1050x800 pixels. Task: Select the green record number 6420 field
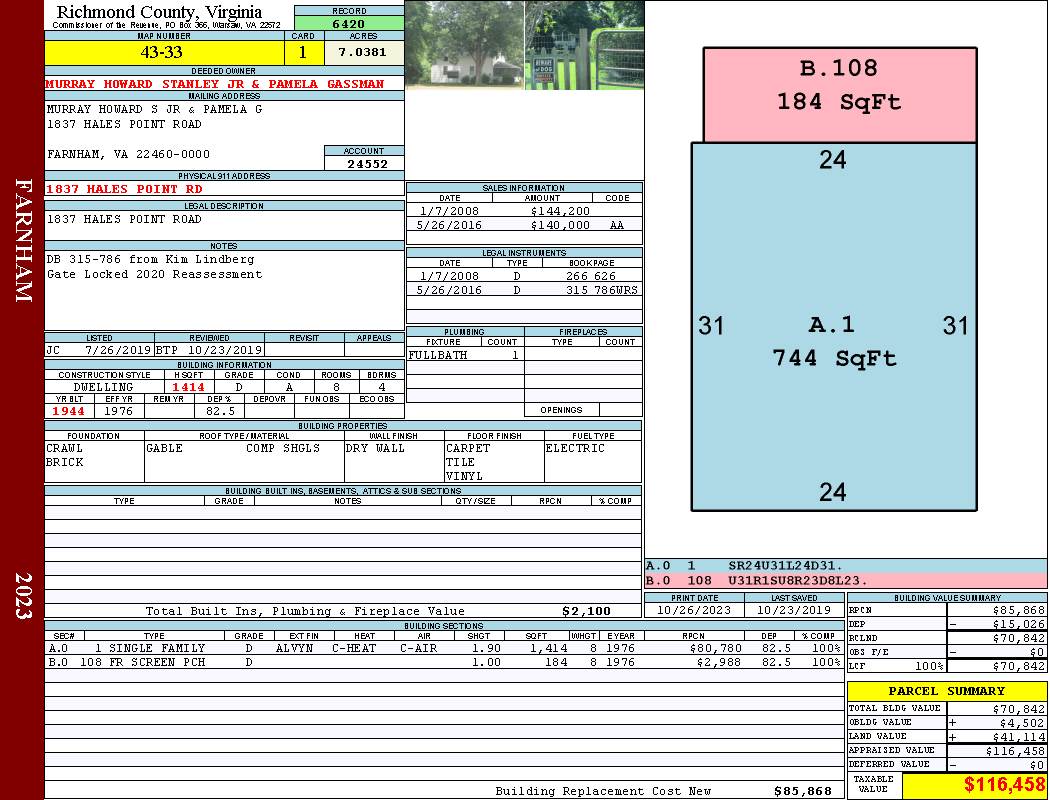point(348,24)
